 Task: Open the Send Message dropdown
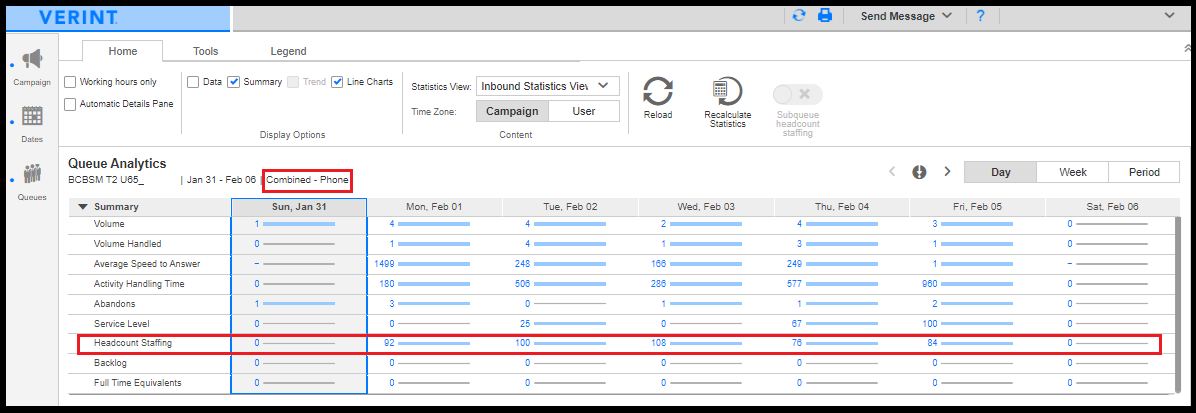(x=906, y=16)
